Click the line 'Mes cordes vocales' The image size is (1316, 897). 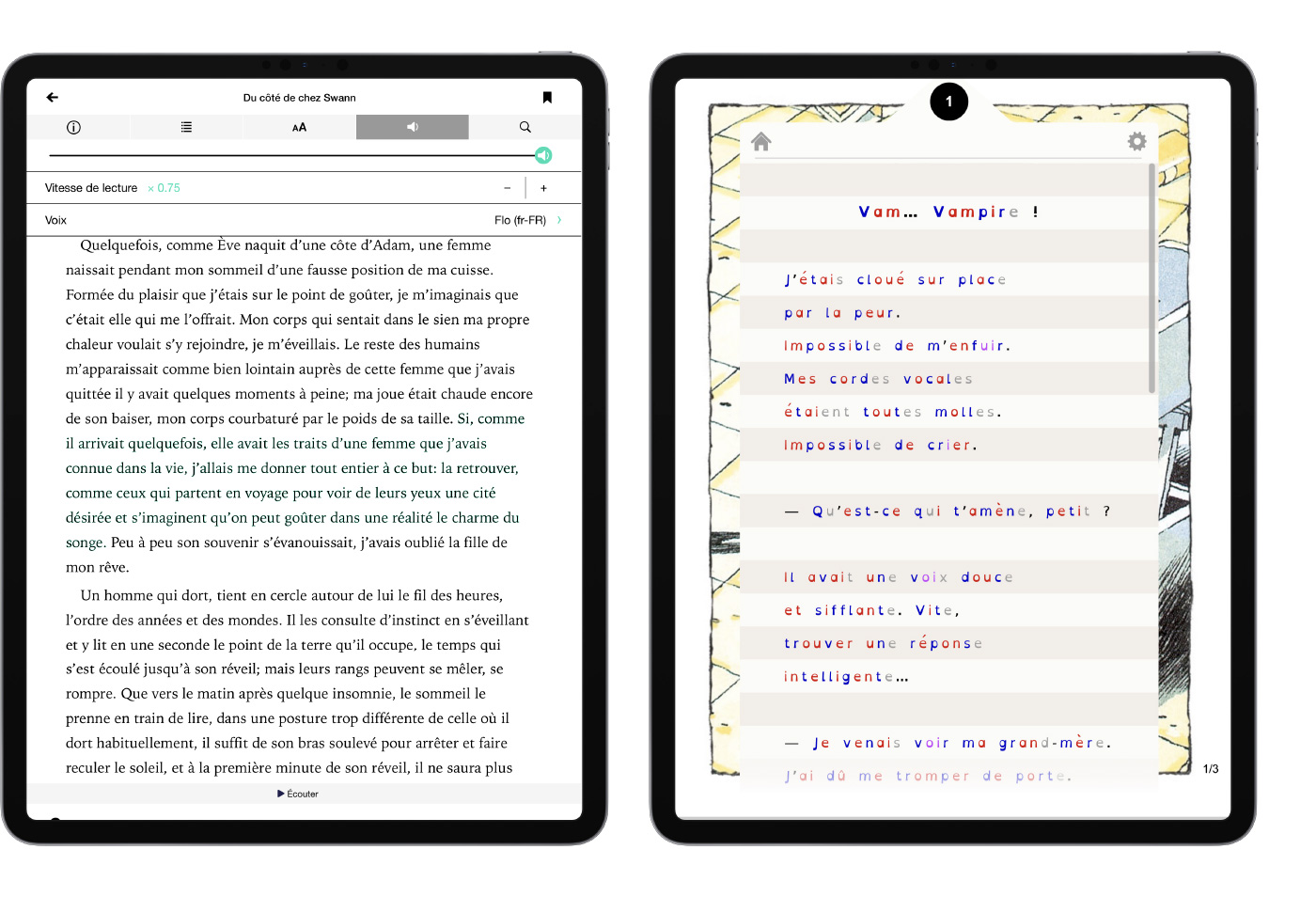[878, 379]
